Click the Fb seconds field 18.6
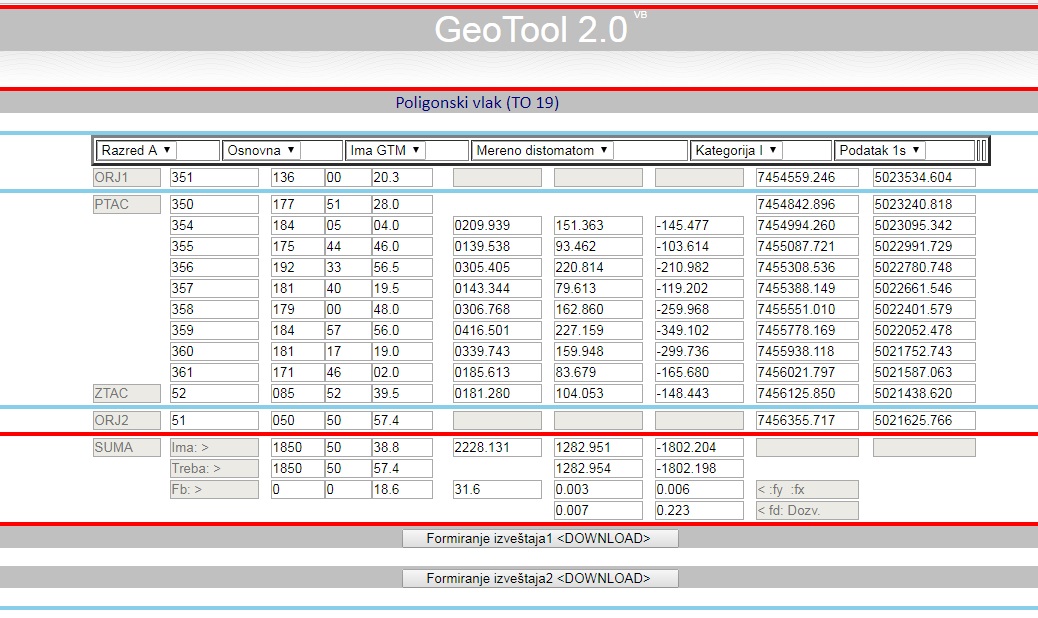The height and width of the screenshot is (618, 1038). coord(401,490)
